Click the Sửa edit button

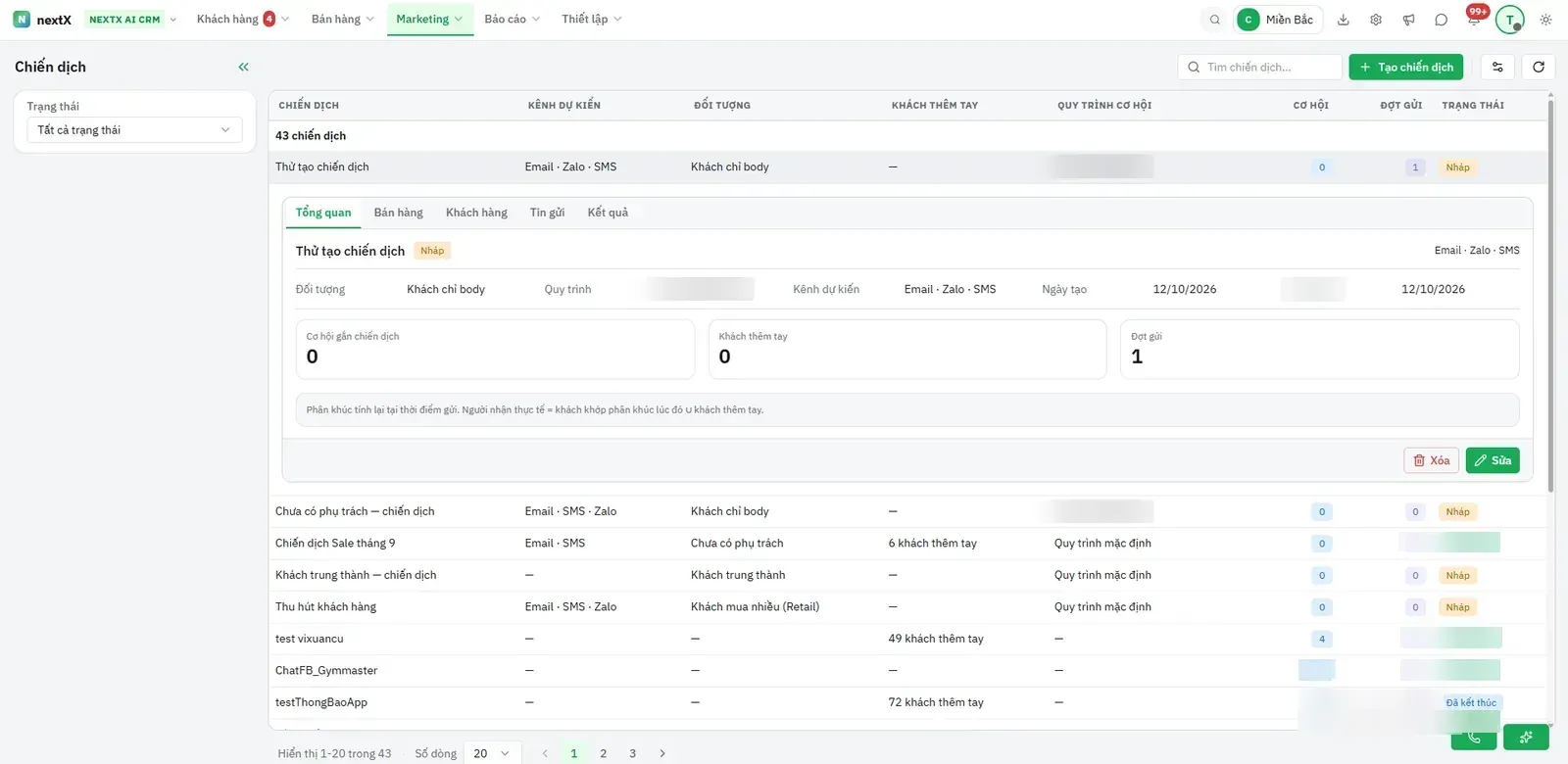pyautogui.click(x=1493, y=460)
